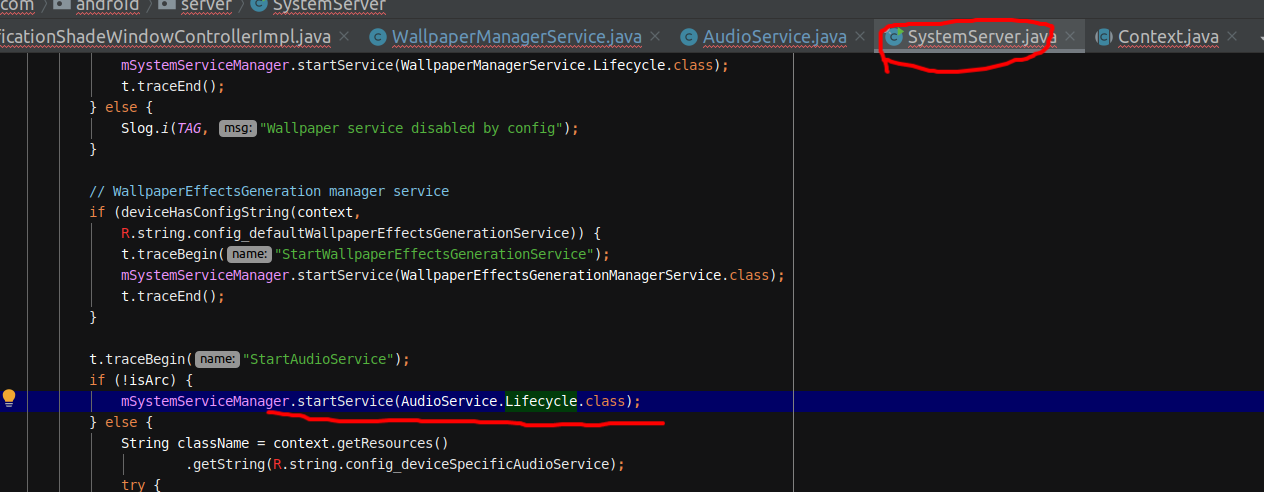The width and height of the screenshot is (1264, 492).
Task: Click 'name:' hint before StartAudioService string
Action: point(217,359)
